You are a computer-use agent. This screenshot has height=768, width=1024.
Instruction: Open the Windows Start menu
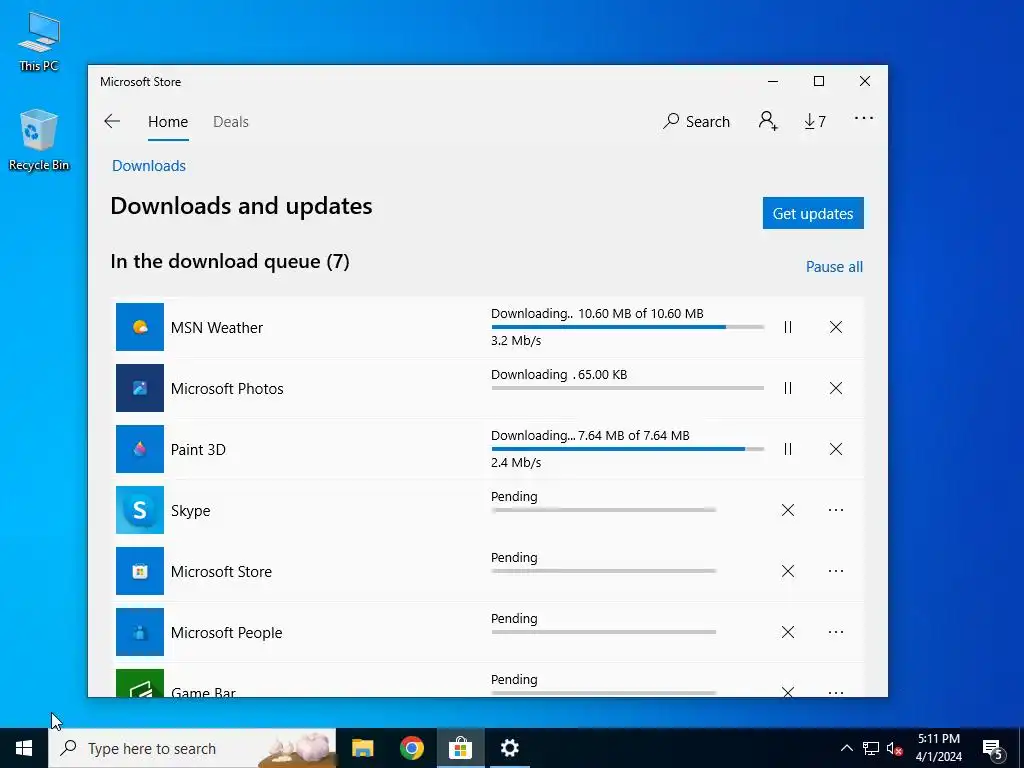[x=24, y=748]
